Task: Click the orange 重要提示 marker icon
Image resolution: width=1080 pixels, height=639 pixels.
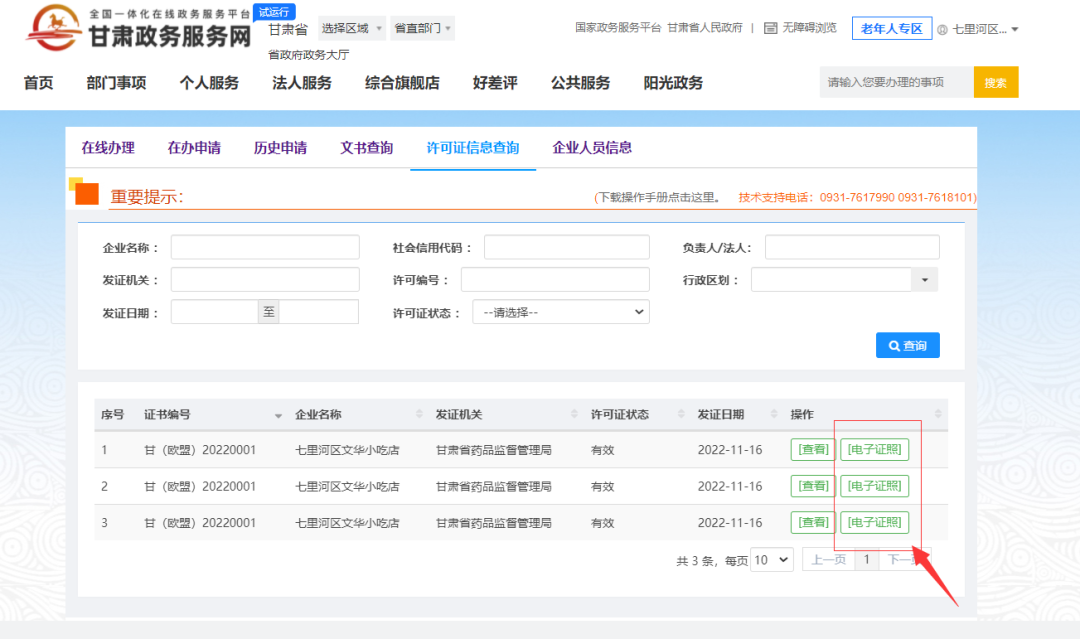Action: 86,192
